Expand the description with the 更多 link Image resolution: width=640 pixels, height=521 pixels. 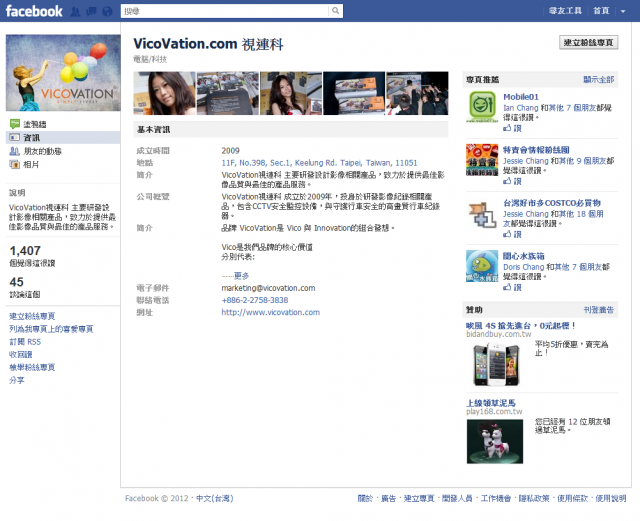(x=241, y=276)
